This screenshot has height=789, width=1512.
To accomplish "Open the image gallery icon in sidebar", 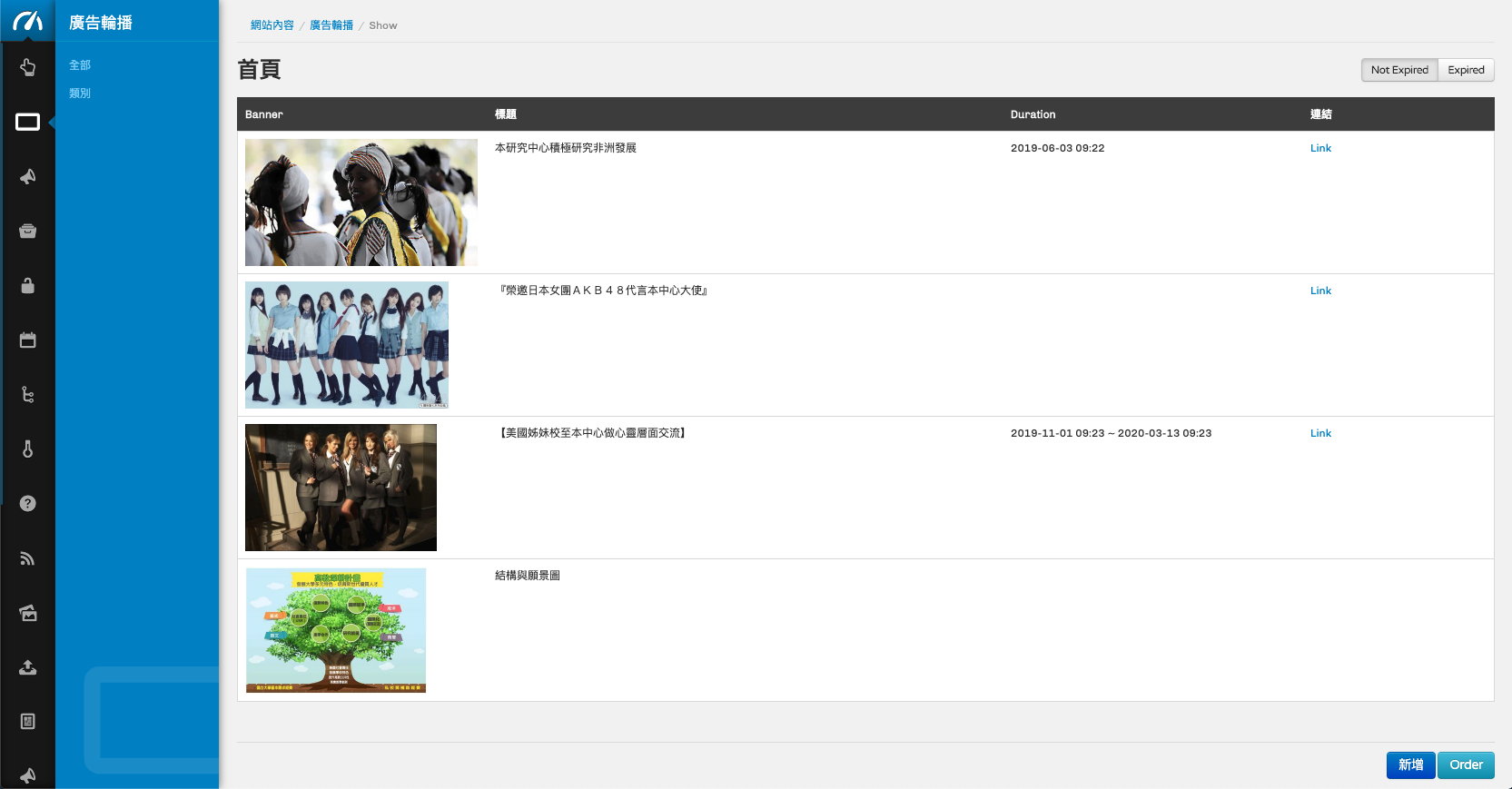I will pos(27,613).
